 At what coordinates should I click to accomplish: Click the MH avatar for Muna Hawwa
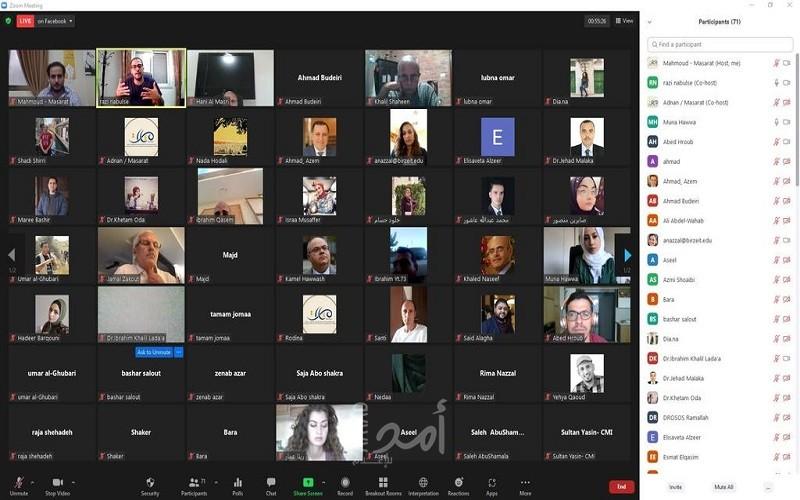pyautogui.click(x=653, y=122)
